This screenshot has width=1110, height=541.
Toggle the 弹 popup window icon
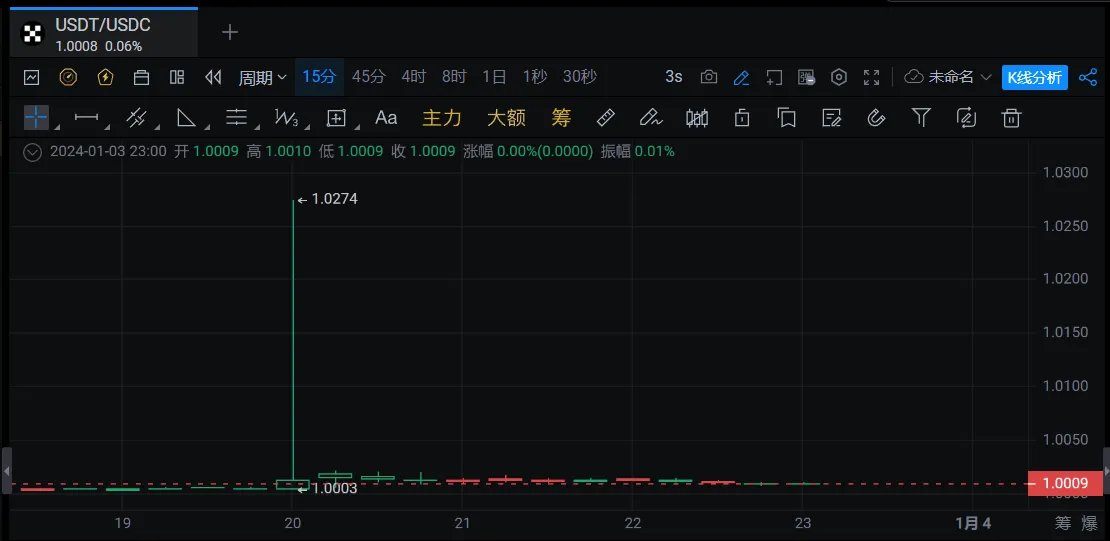806,77
